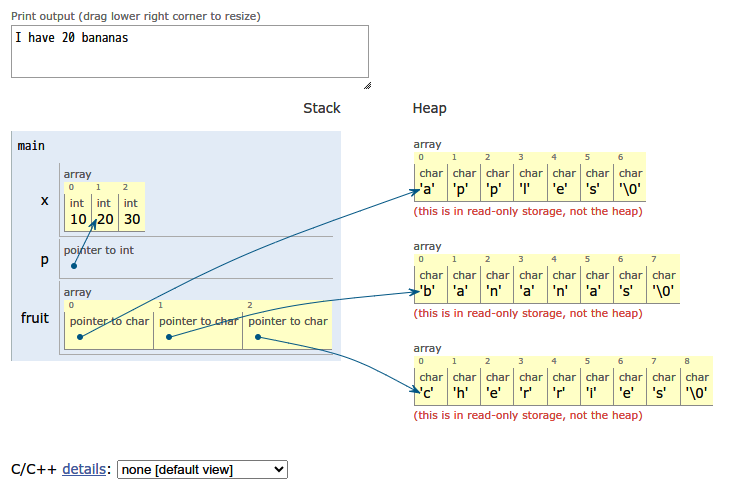The width and height of the screenshot is (732, 484).
Task: Click the '\0' terminator in the cherries array
Action: [x=696, y=393]
